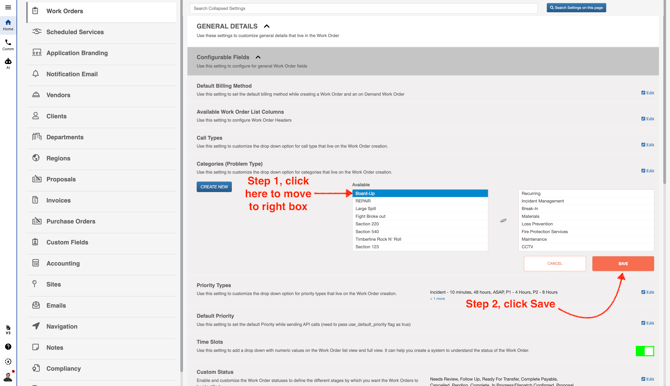Select Break-In in right list
This screenshot has width=670, height=386.
586,209
